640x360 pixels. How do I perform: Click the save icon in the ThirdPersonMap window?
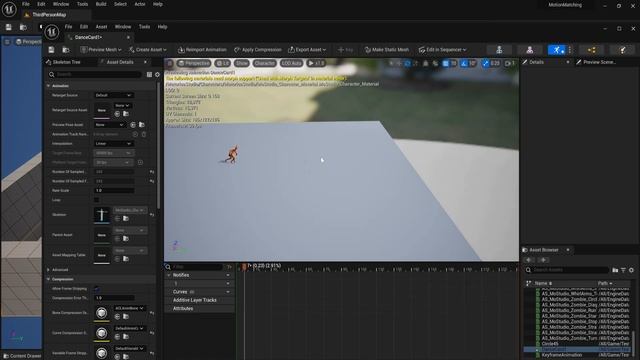(x=9, y=27)
